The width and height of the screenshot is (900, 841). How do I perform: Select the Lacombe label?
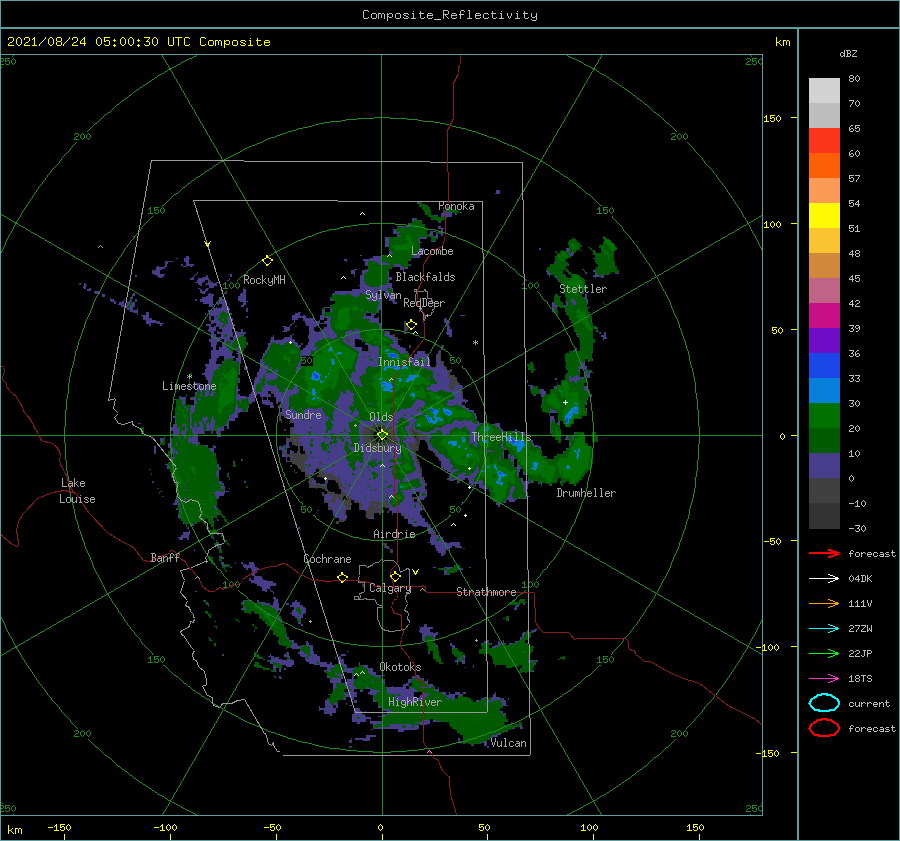(432, 251)
